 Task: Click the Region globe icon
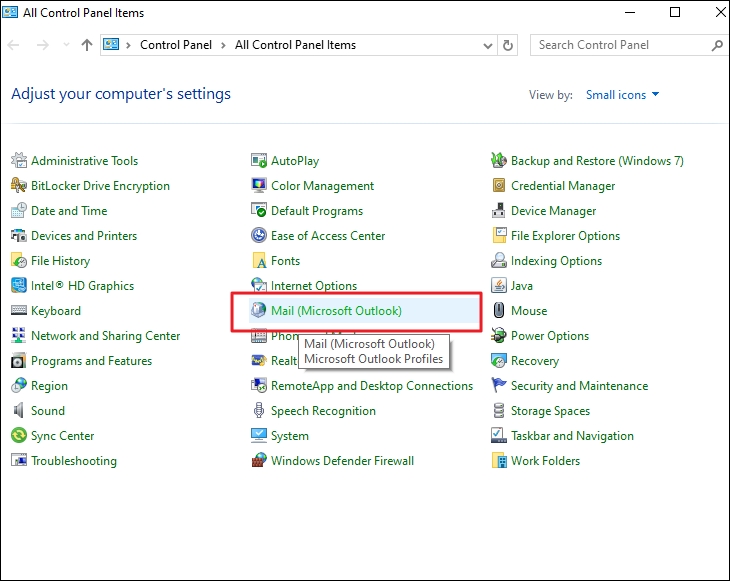pyautogui.click(x=19, y=385)
